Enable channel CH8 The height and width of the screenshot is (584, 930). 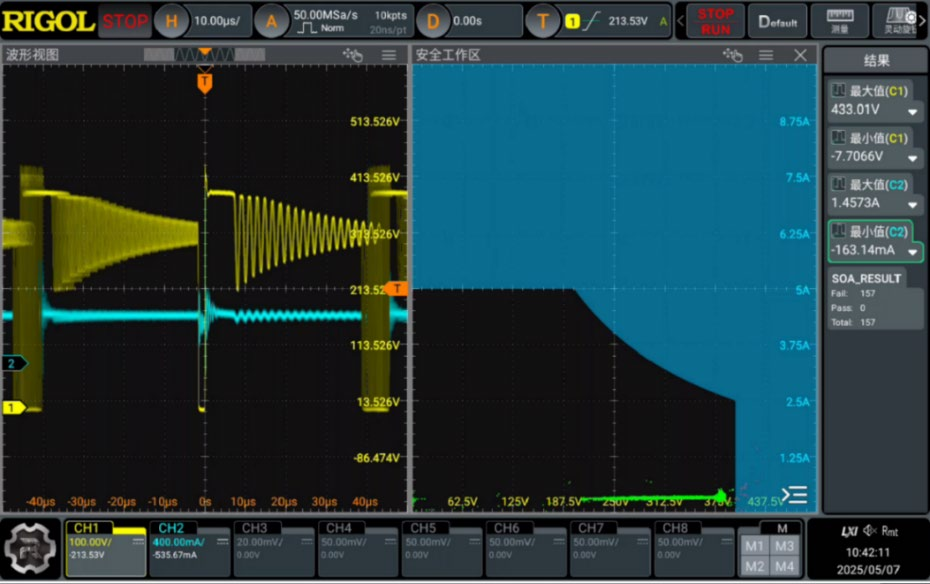695,548
